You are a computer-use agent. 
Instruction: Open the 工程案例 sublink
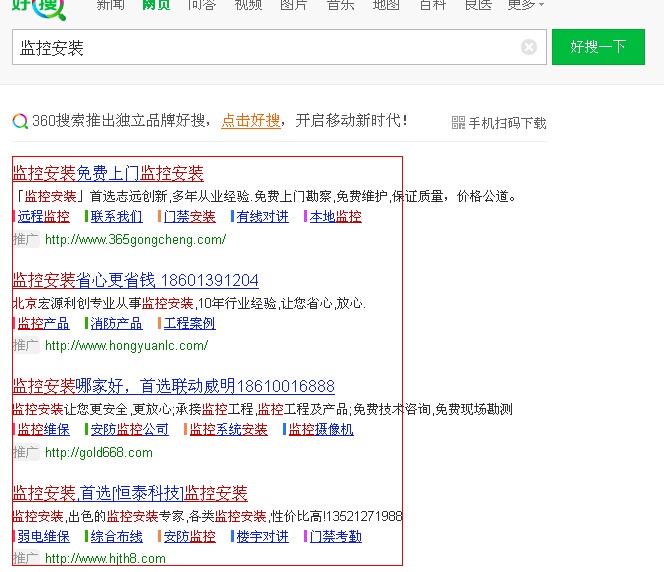pyautogui.click(x=189, y=323)
